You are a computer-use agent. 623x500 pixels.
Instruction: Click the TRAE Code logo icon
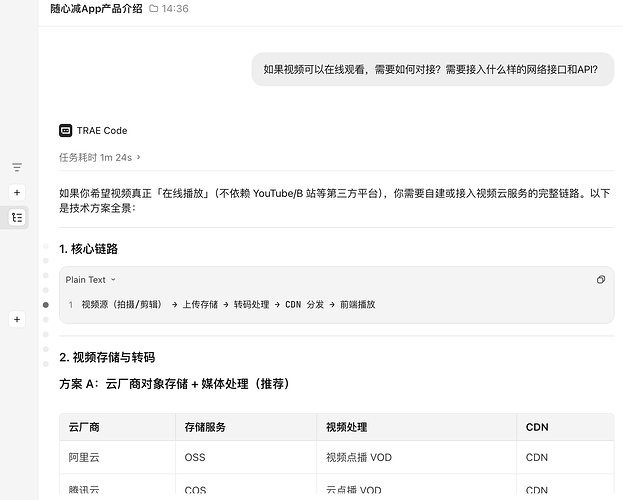coord(66,130)
